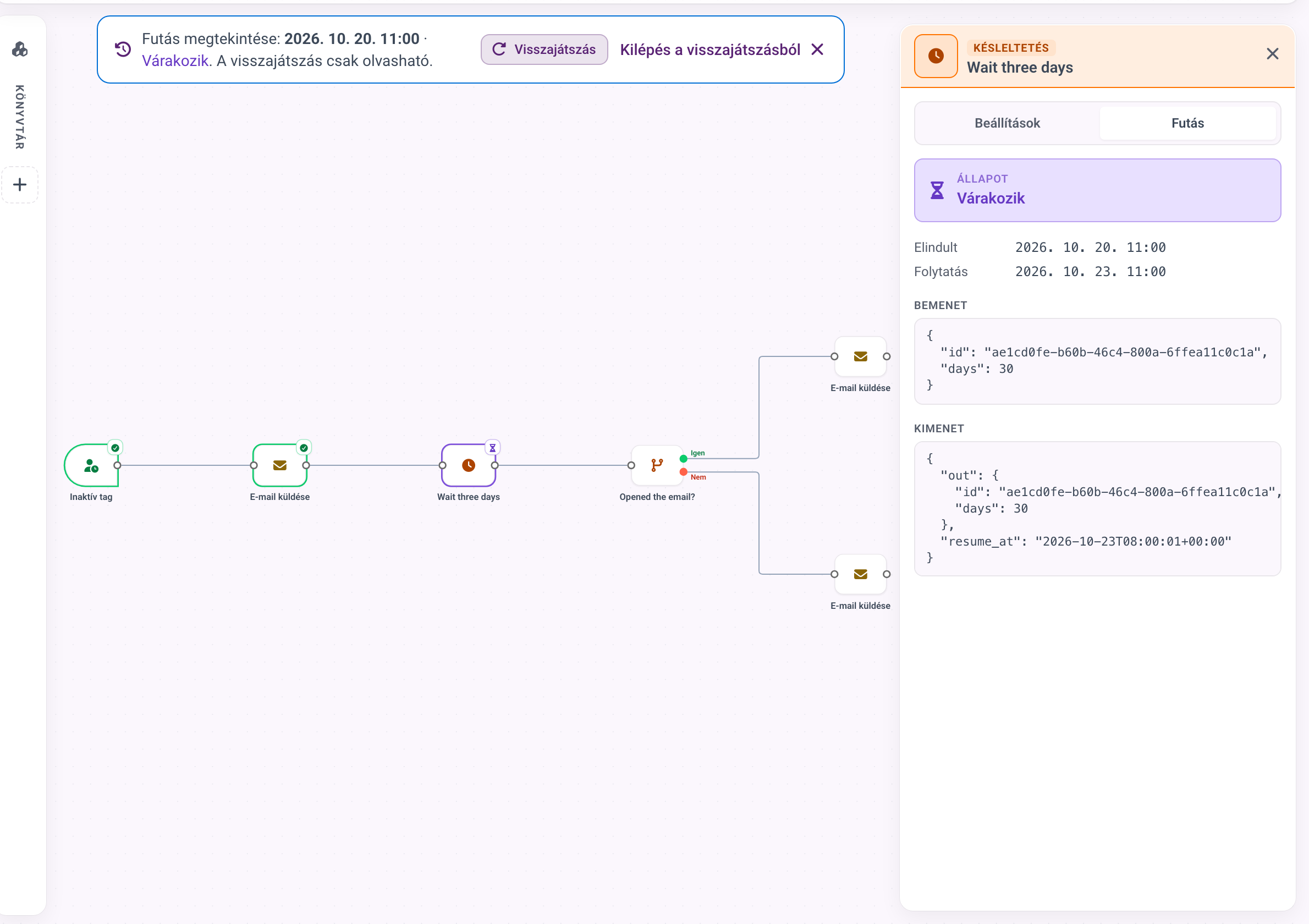The width and height of the screenshot is (1309, 924).
Task: Click the Inaktív tag node label
Action: pyautogui.click(x=91, y=497)
